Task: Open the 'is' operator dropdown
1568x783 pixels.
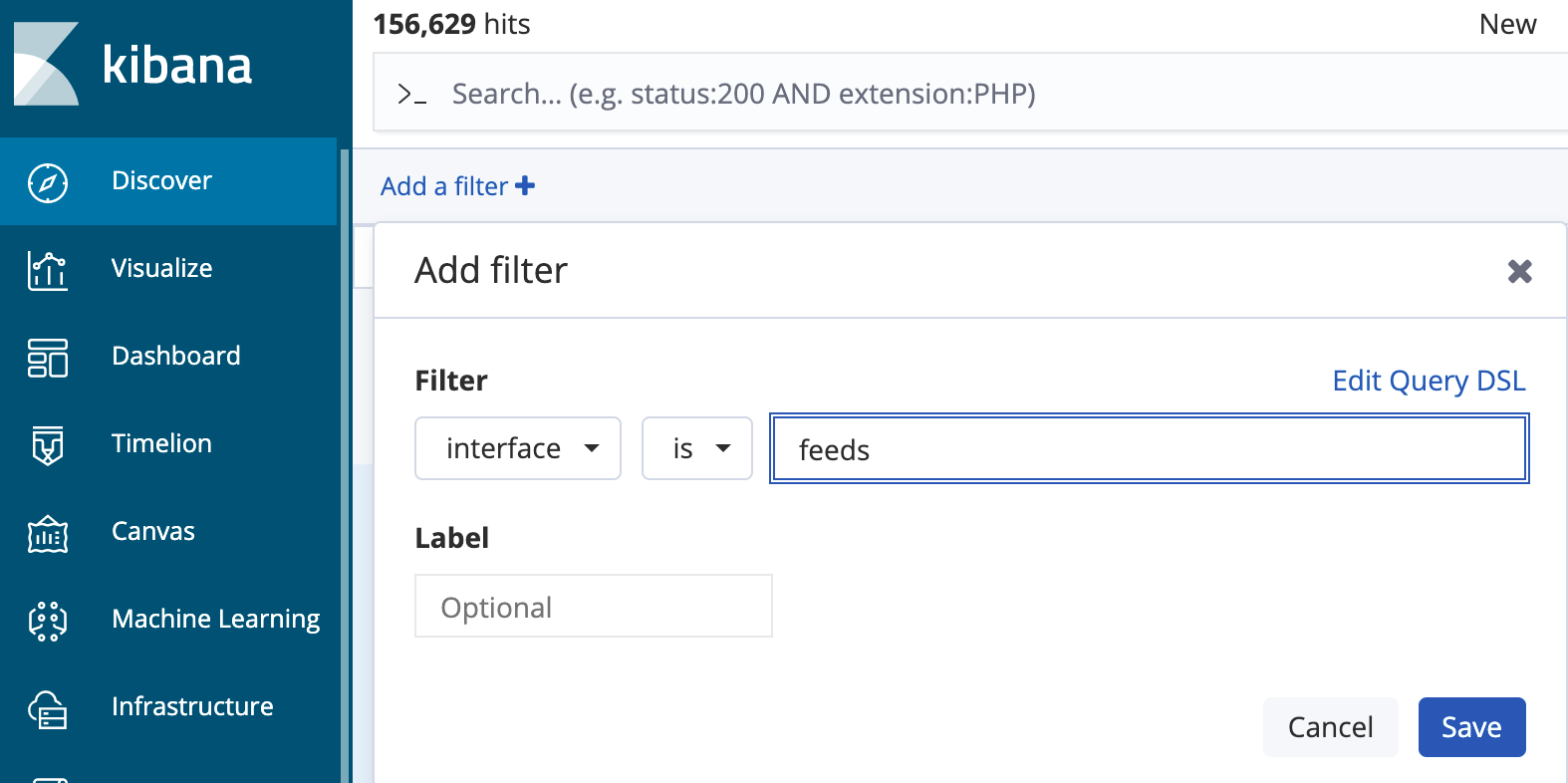Action: tap(696, 448)
